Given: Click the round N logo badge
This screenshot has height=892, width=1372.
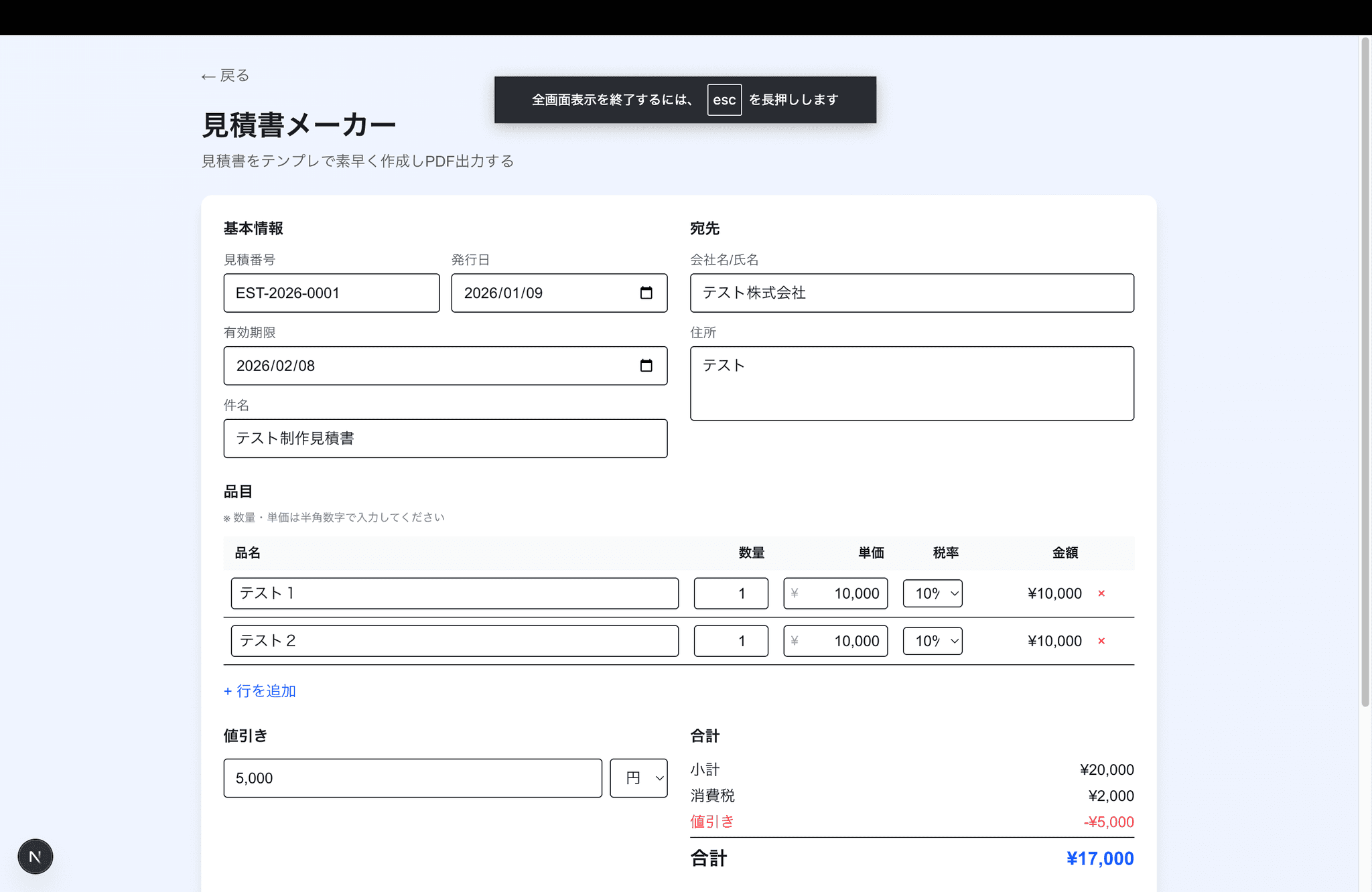Looking at the screenshot, I should coord(35,857).
